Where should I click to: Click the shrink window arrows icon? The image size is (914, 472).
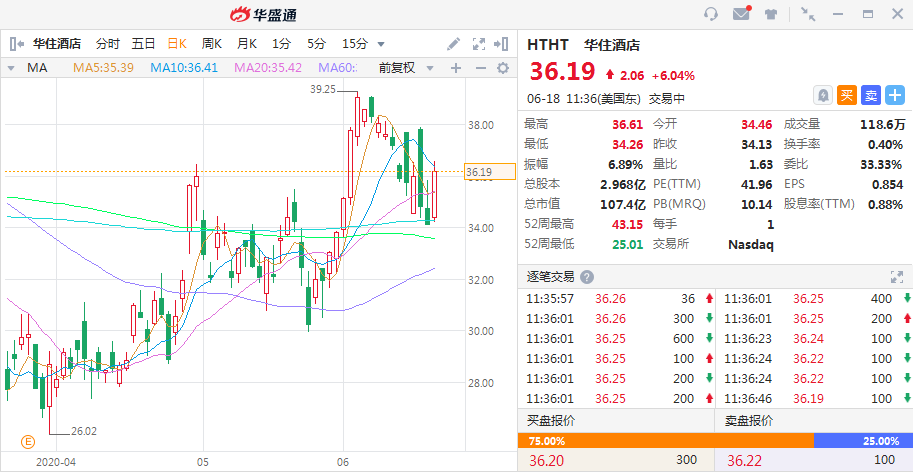point(808,14)
